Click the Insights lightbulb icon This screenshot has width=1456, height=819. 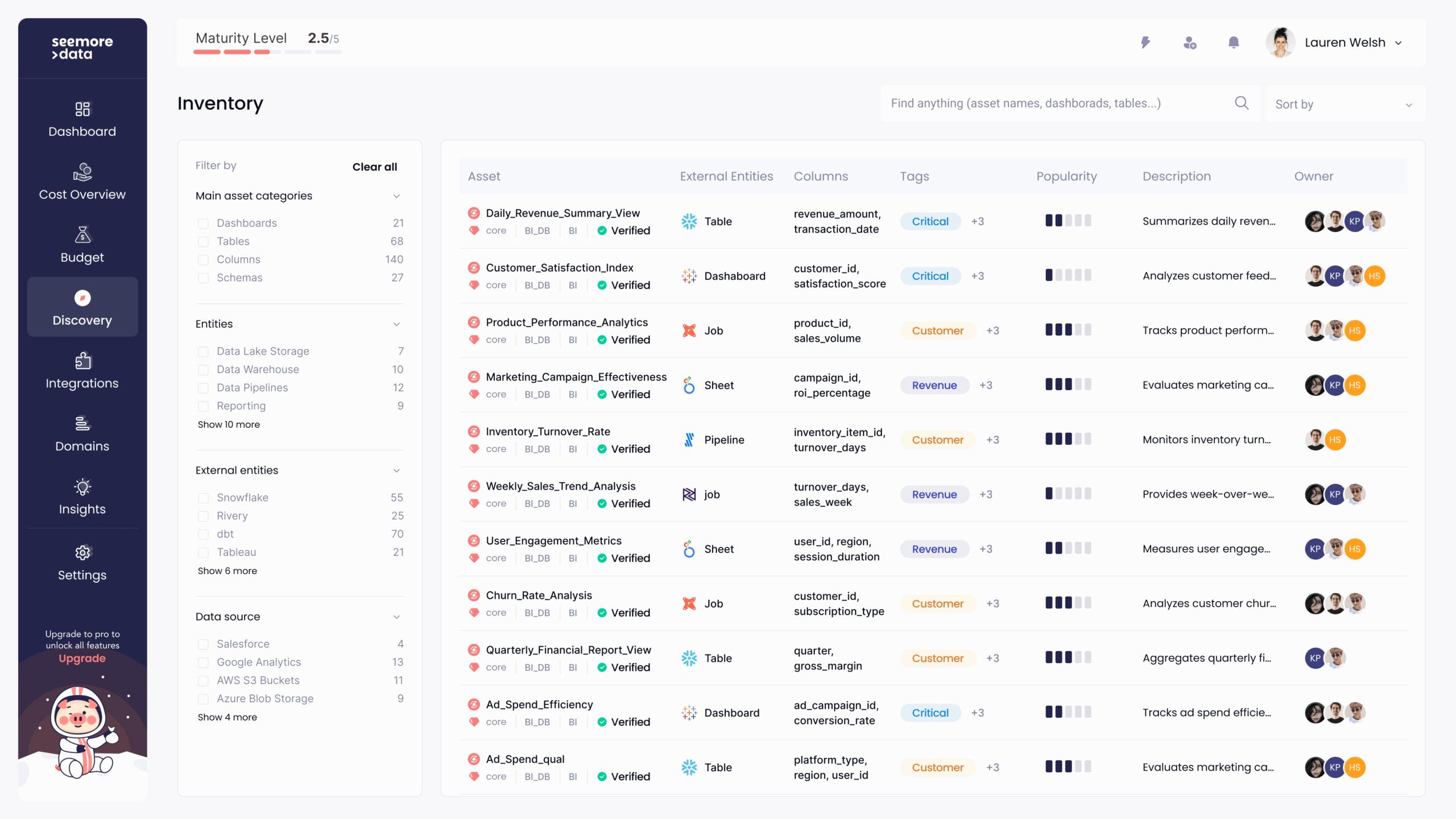(82, 487)
